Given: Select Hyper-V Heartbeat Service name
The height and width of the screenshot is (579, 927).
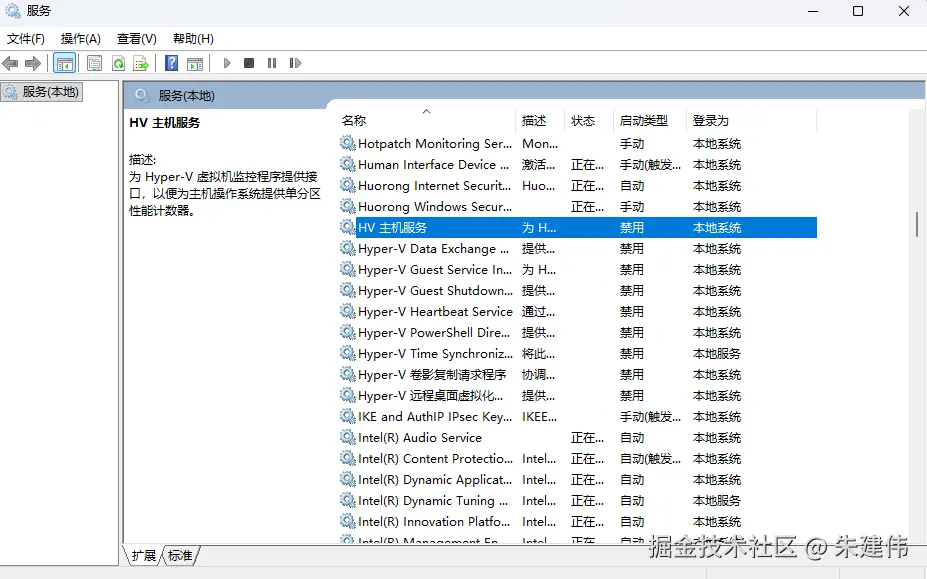Looking at the screenshot, I should pyautogui.click(x=435, y=312).
